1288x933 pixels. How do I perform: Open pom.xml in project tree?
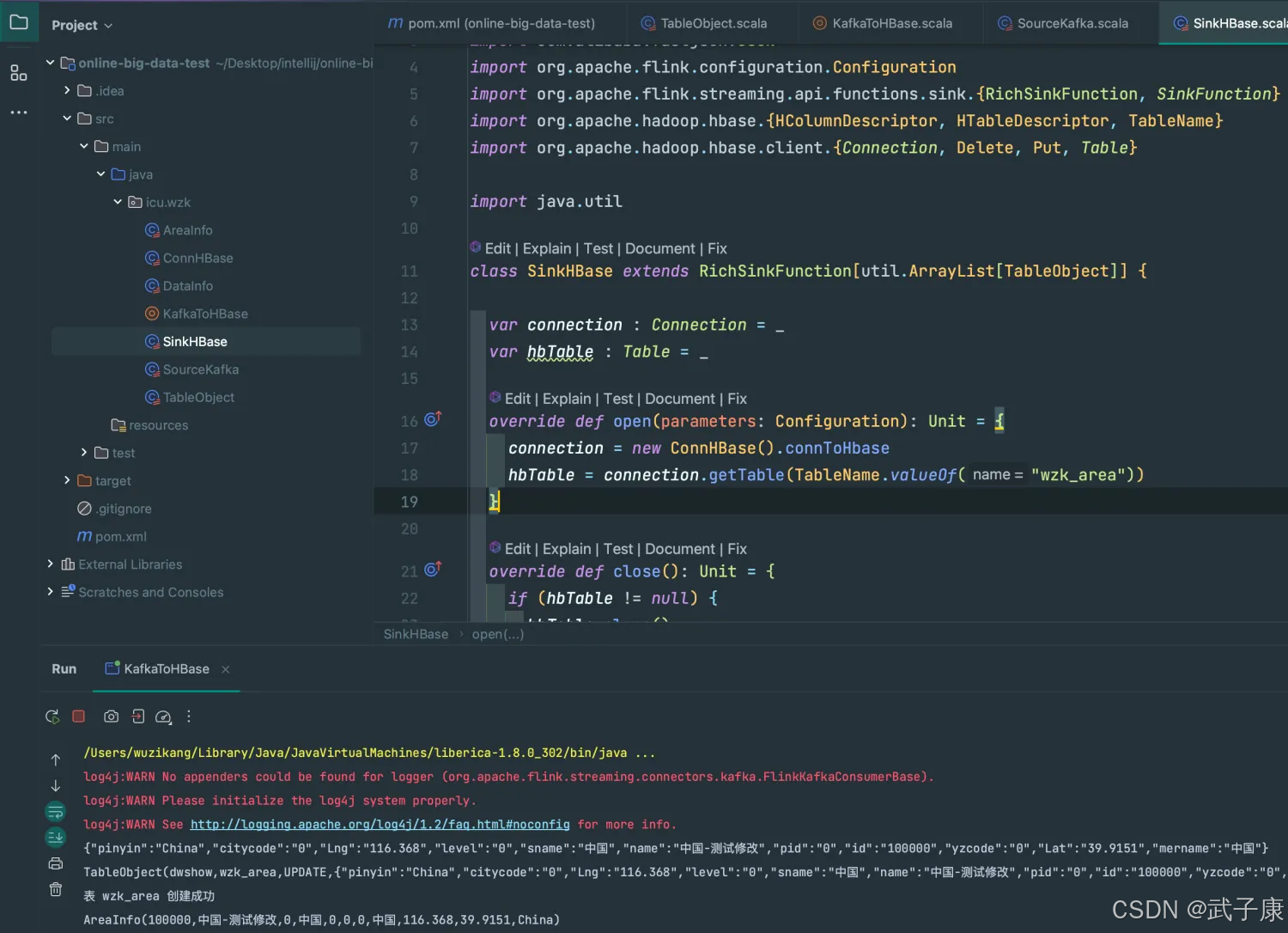pyautogui.click(x=112, y=537)
